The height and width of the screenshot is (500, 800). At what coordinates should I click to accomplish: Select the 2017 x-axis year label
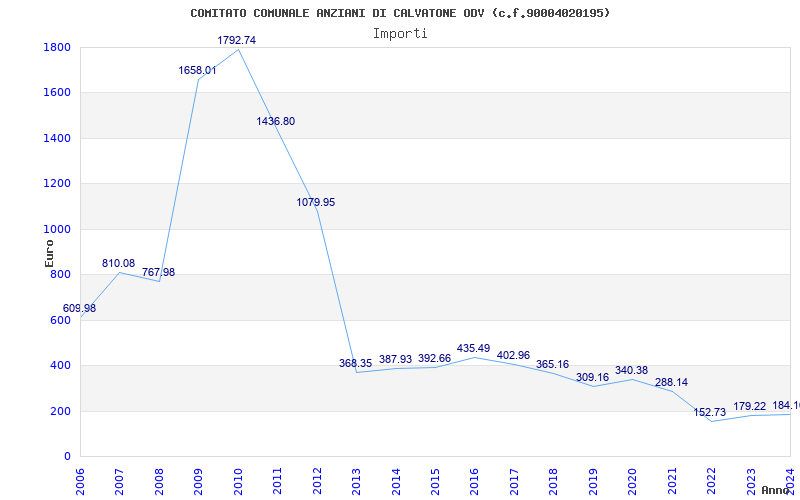514,481
